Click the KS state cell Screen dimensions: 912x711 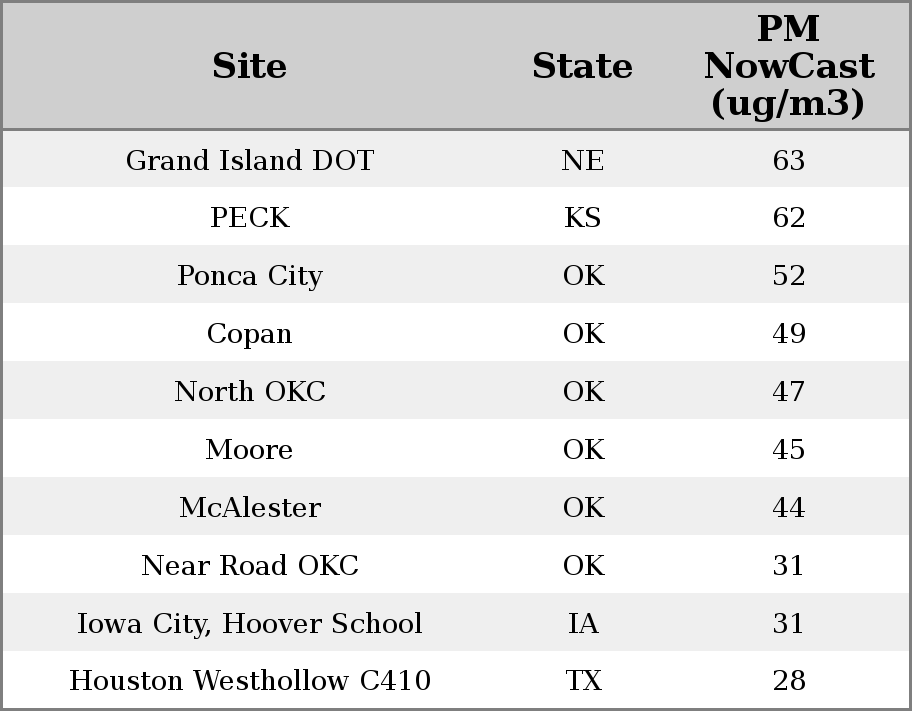(582, 218)
